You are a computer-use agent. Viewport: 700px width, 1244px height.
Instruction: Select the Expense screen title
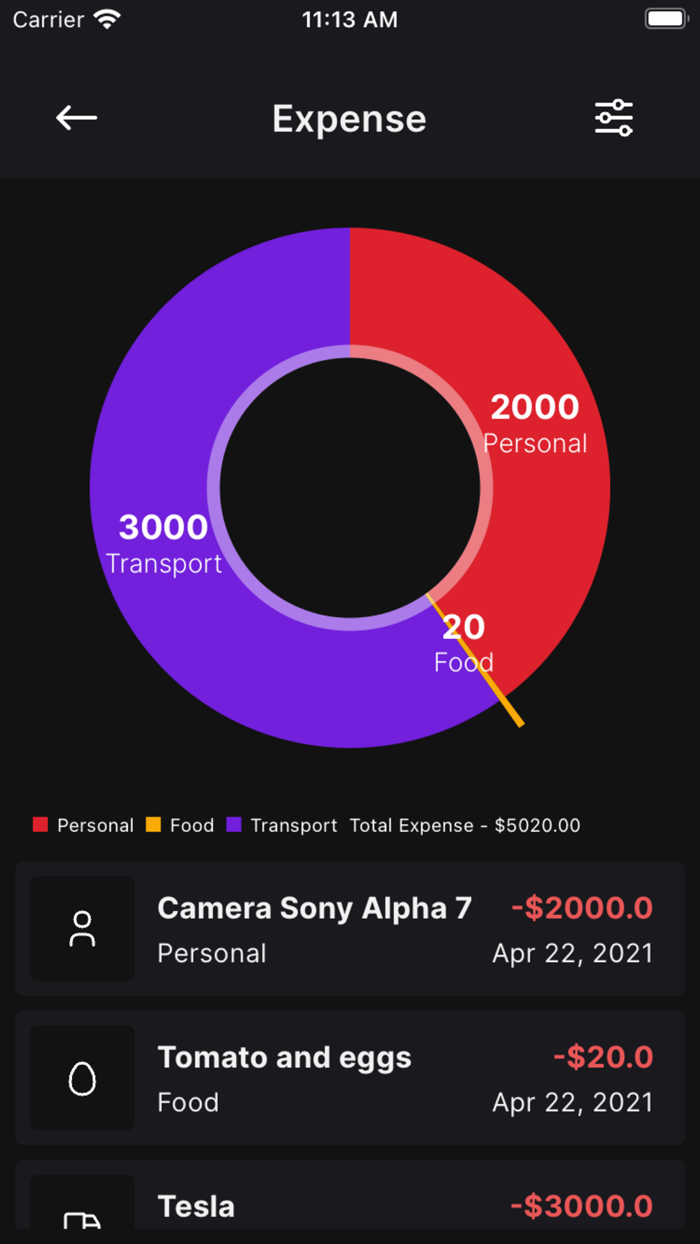point(349,118)
